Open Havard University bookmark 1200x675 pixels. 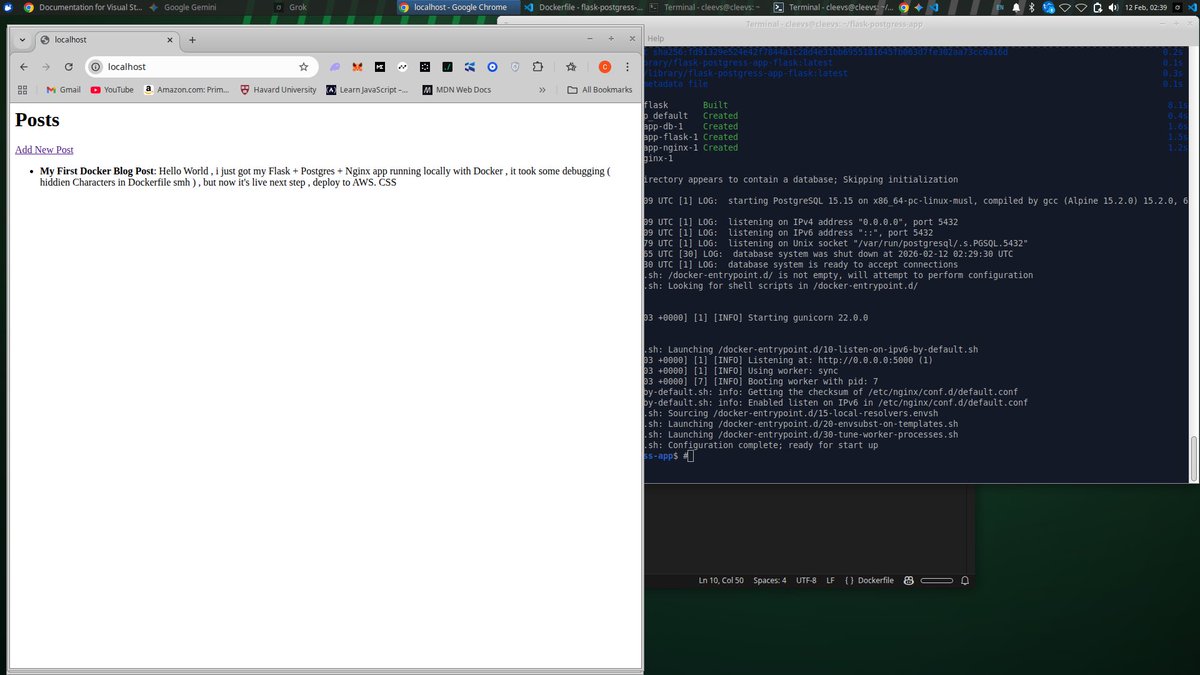278,89
